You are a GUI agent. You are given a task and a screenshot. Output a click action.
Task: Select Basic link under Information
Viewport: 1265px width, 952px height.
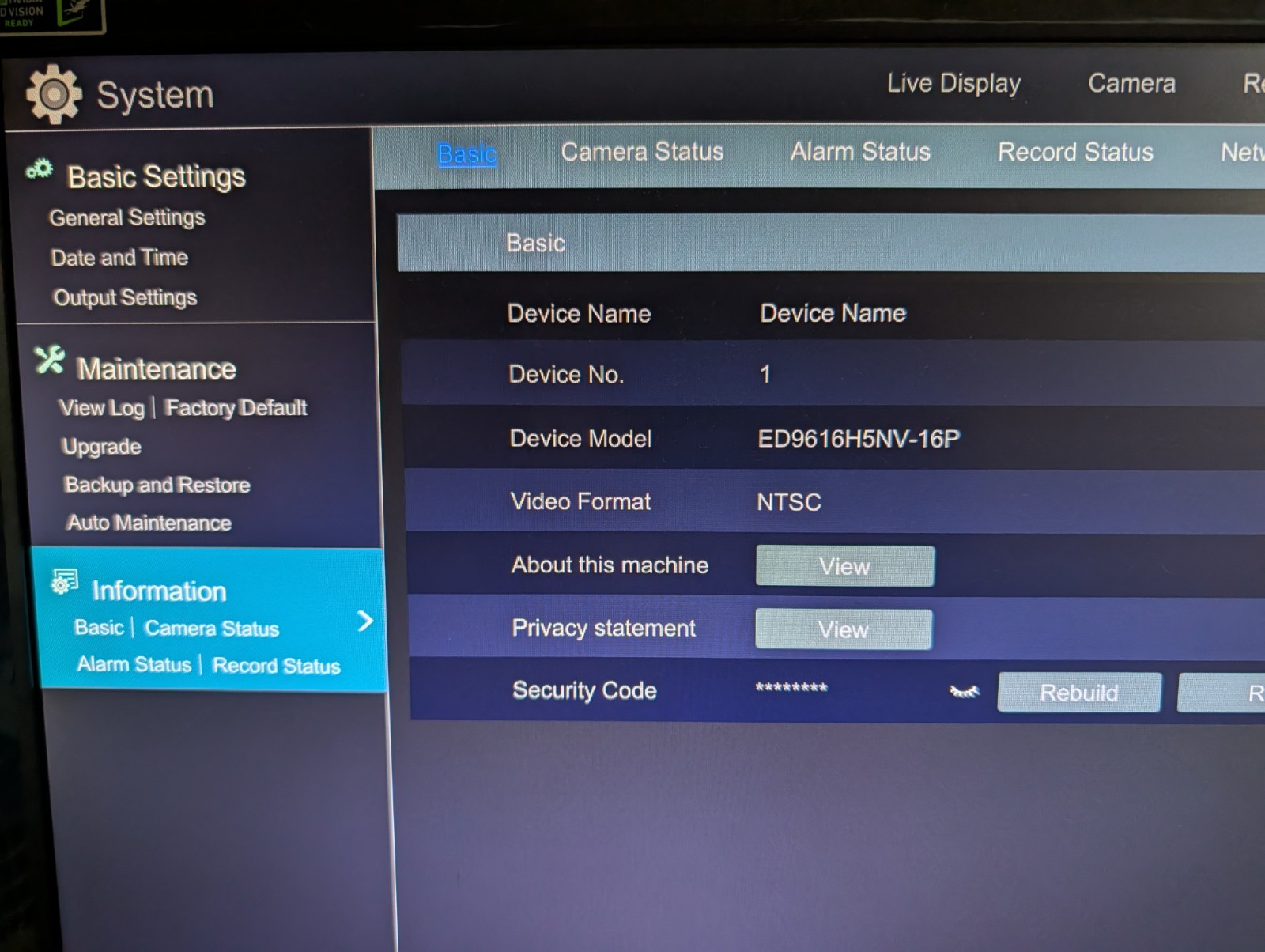point(99,628)
